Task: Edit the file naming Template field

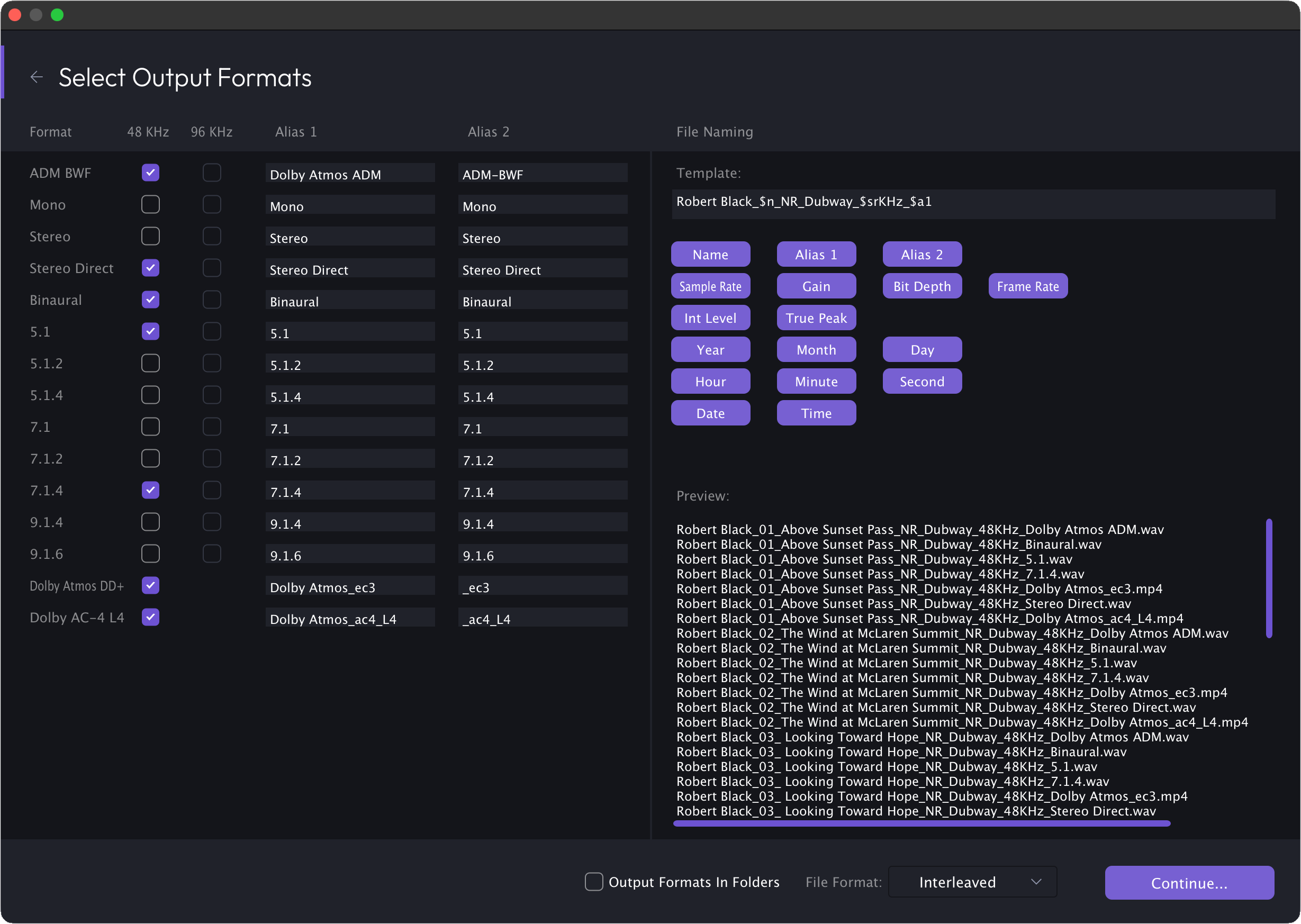Action: coord(973,203)
